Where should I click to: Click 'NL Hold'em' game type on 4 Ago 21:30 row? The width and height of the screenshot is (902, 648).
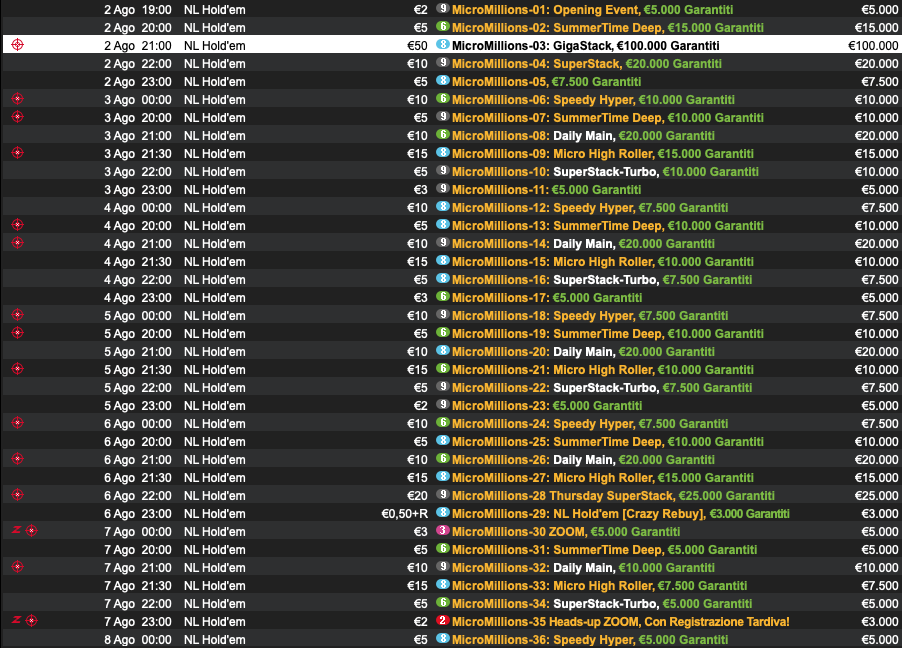click(x=215, y=262)
